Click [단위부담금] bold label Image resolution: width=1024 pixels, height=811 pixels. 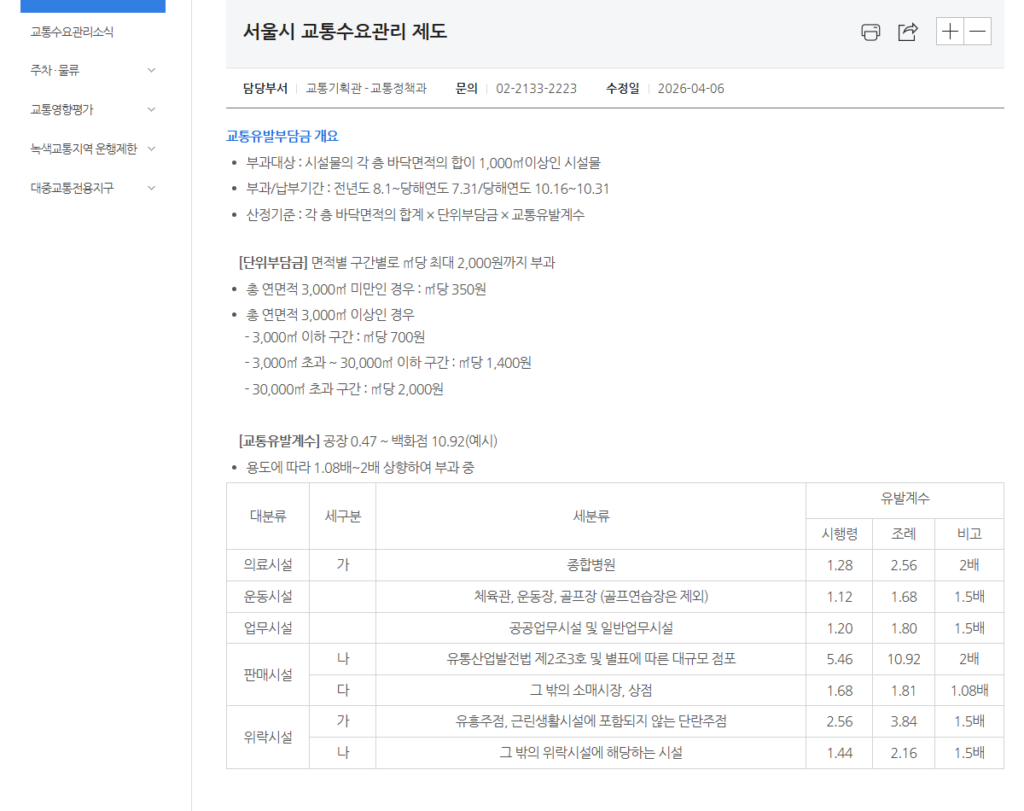point(273,262)
